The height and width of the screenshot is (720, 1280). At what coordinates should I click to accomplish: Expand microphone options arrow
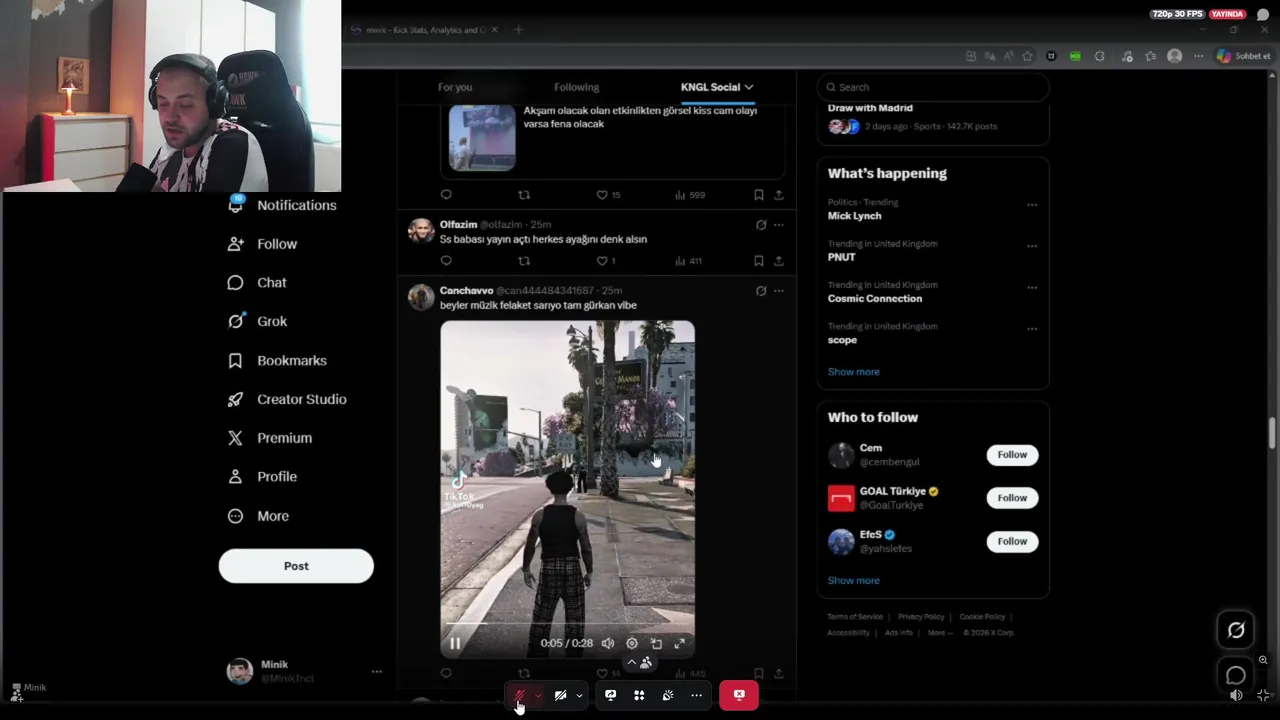coord(538,695)
